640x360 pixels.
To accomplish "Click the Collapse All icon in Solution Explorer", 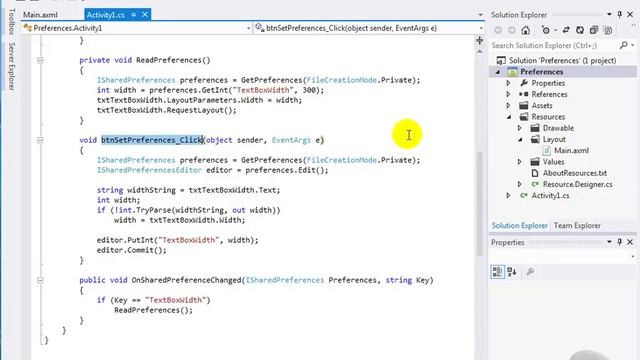I will point(594,30).
